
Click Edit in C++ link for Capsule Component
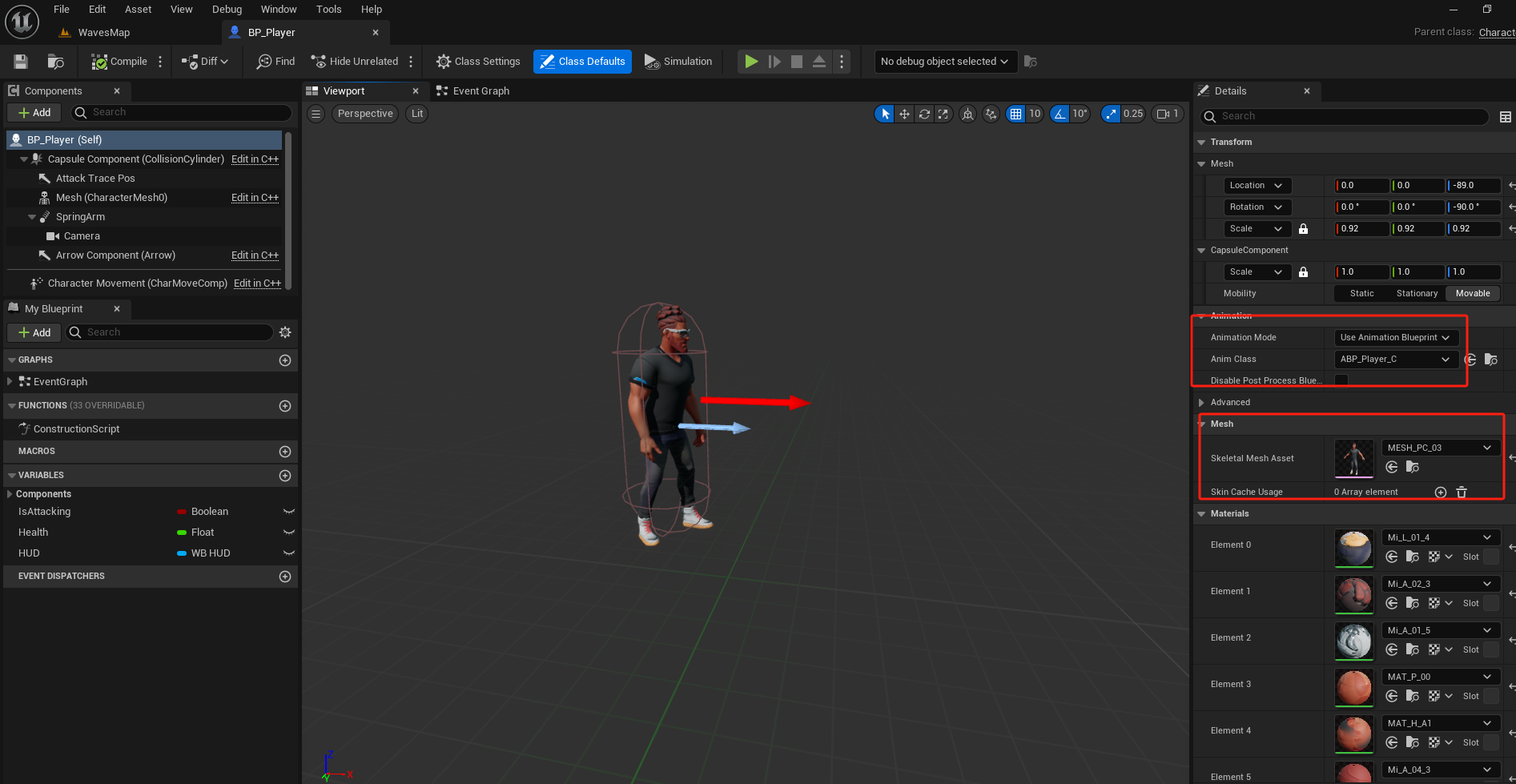click(255, 159)
